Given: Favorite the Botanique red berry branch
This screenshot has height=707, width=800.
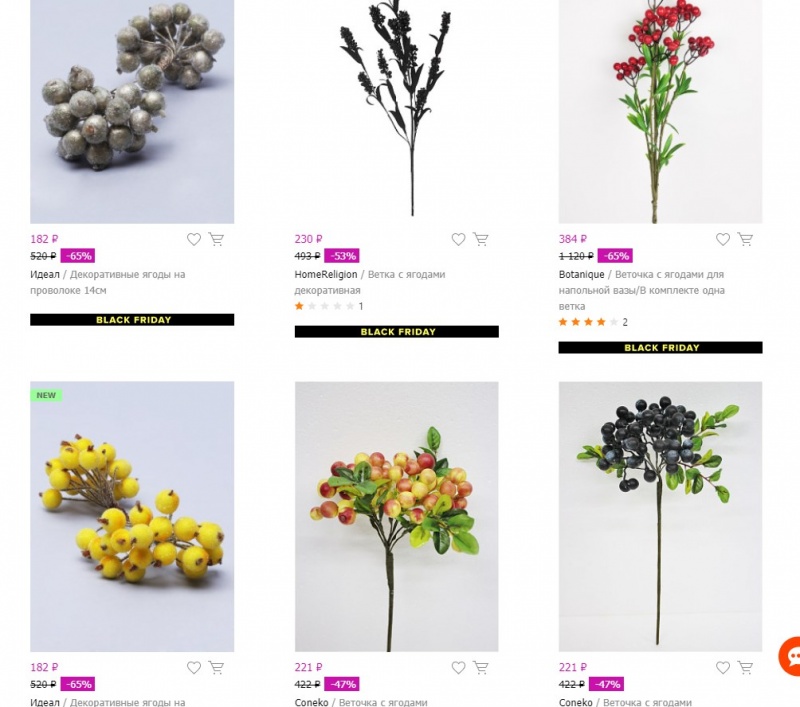Looking at the screenshot, I should tap(722, 239).
